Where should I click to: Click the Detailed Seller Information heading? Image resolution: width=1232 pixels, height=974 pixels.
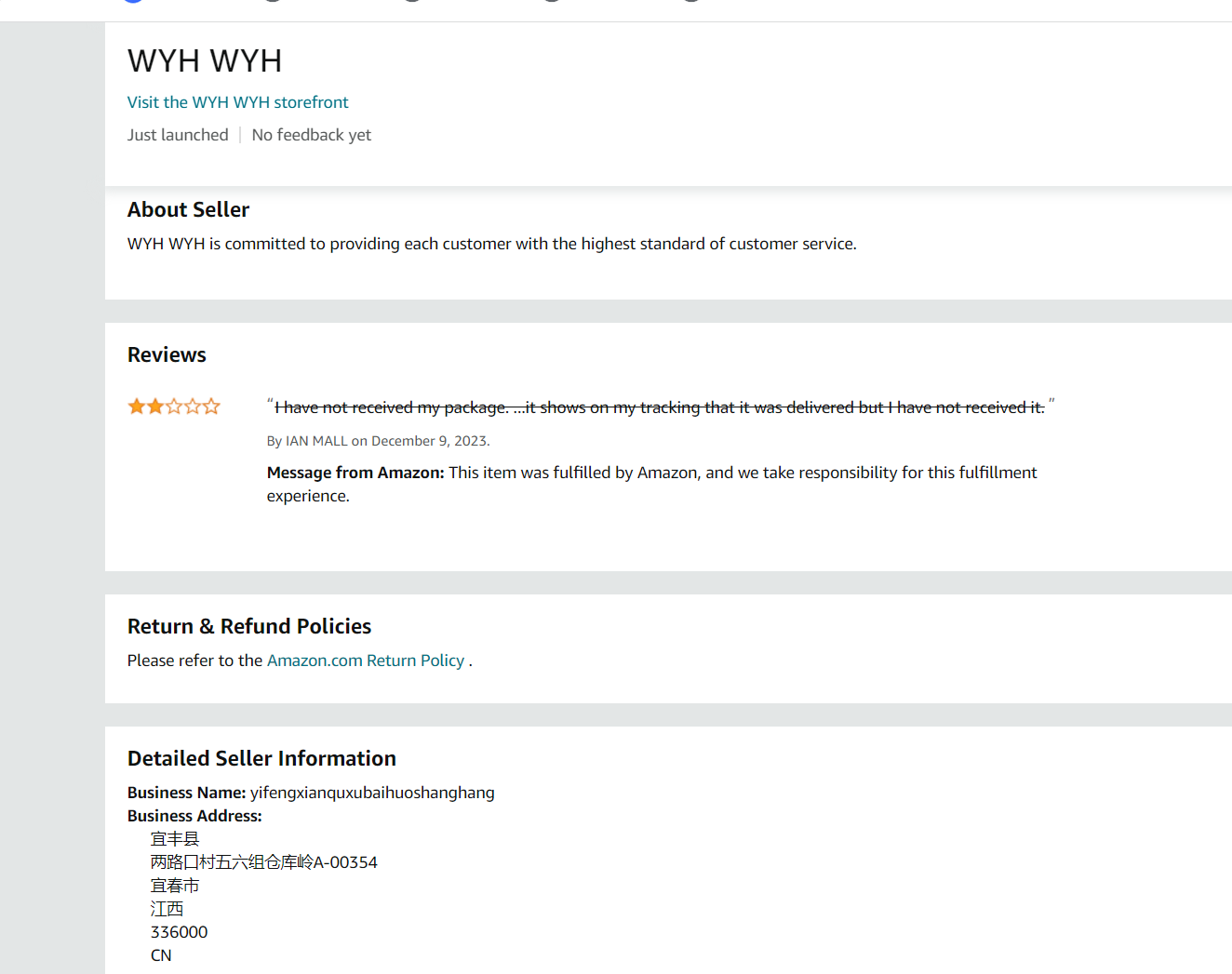coord(261,759)
